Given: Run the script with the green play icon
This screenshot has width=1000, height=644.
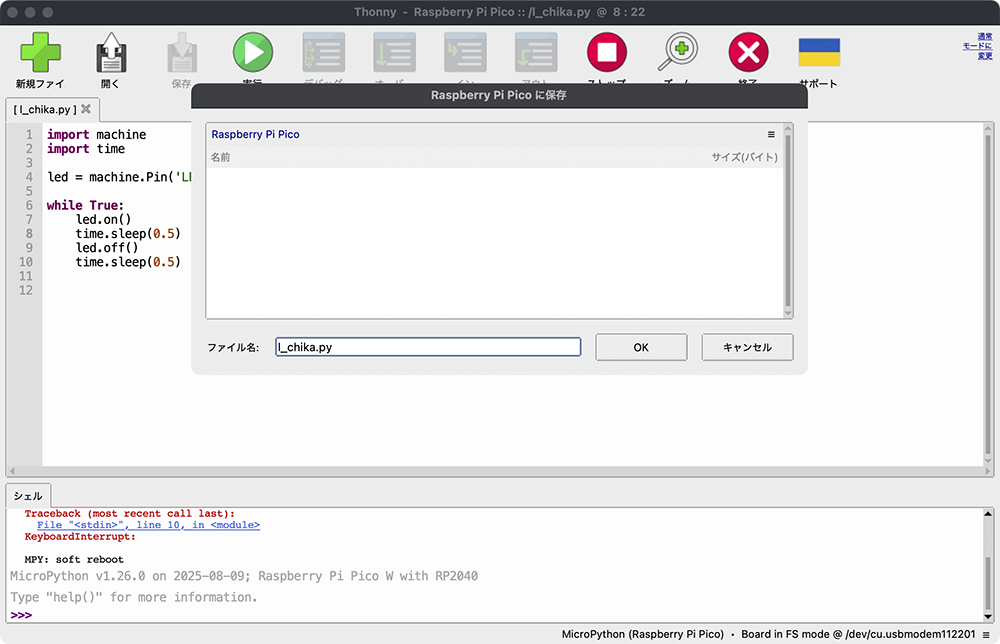Looking at the screenshot, I should [253, 52].
